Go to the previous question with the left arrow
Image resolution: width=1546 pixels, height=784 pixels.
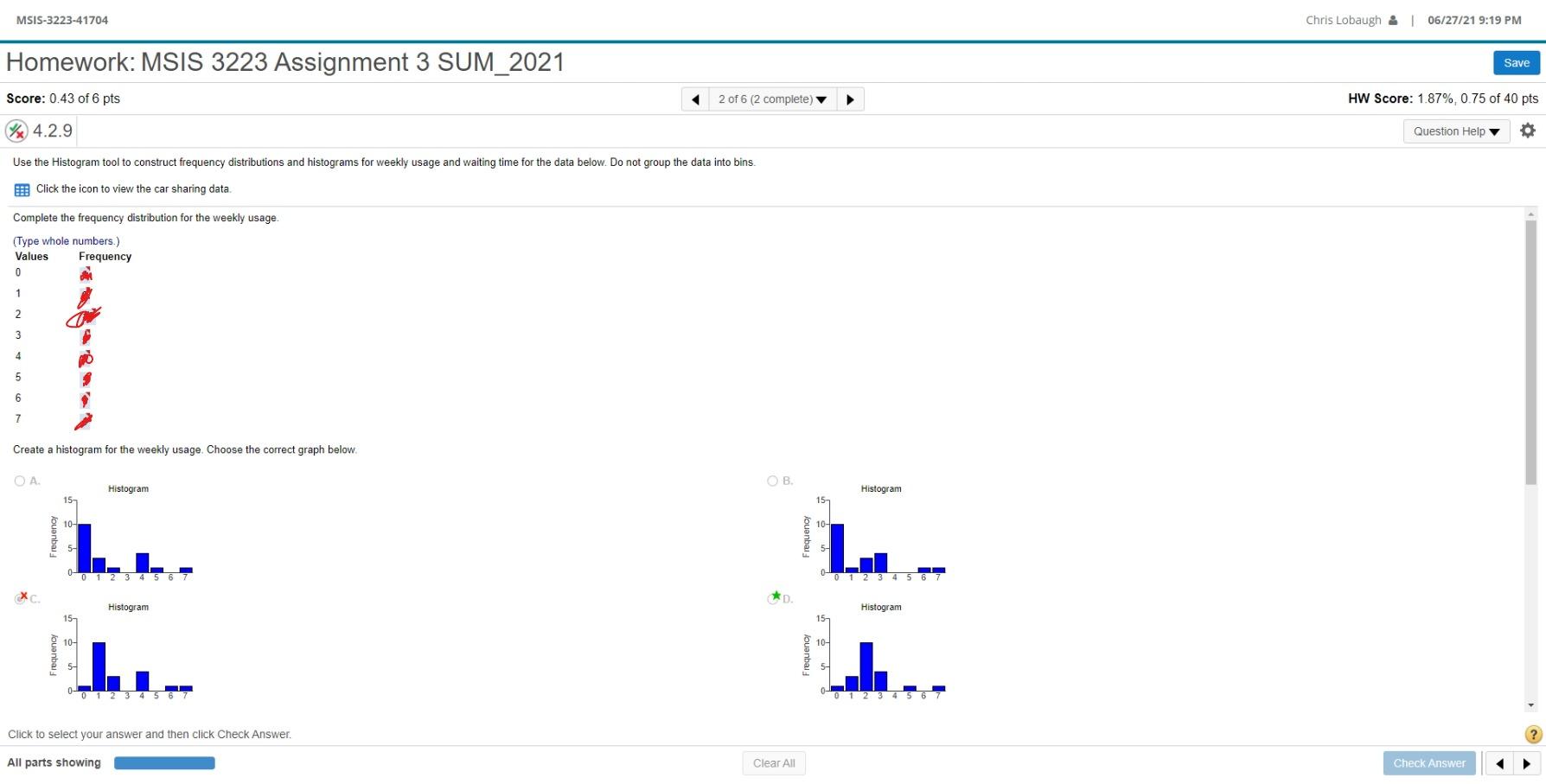pos(696,99)
